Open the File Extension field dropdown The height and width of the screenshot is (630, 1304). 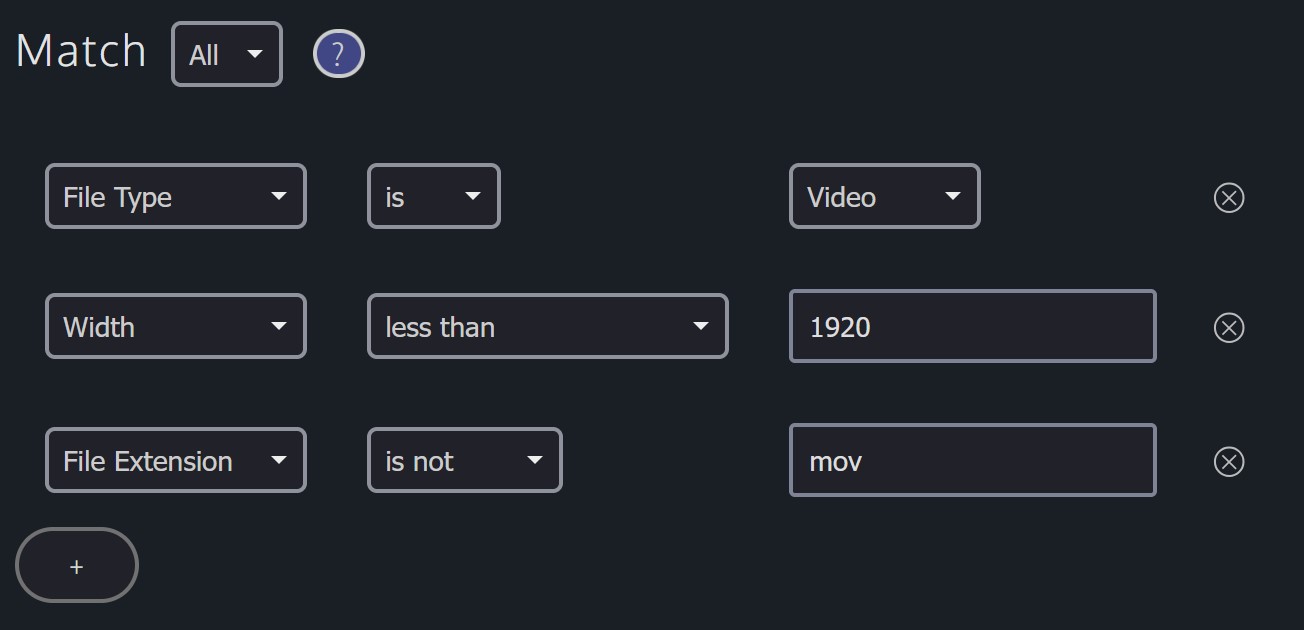tap(176, 461)
